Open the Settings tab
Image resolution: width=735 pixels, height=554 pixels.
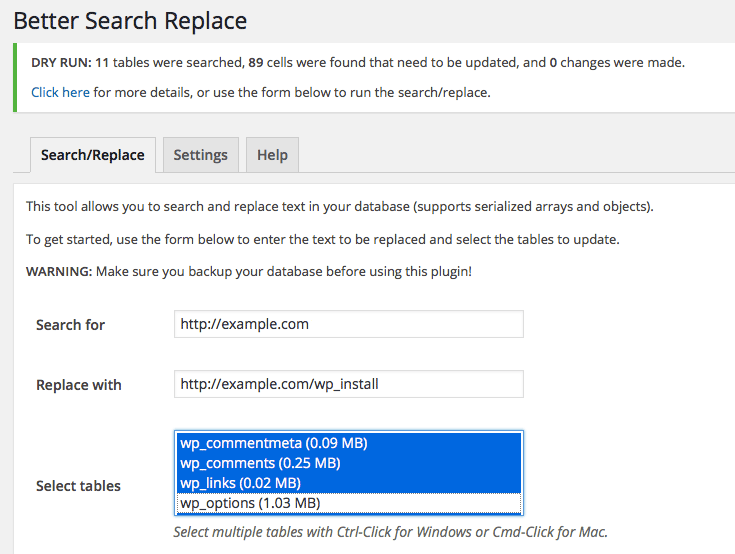[200, 155]
